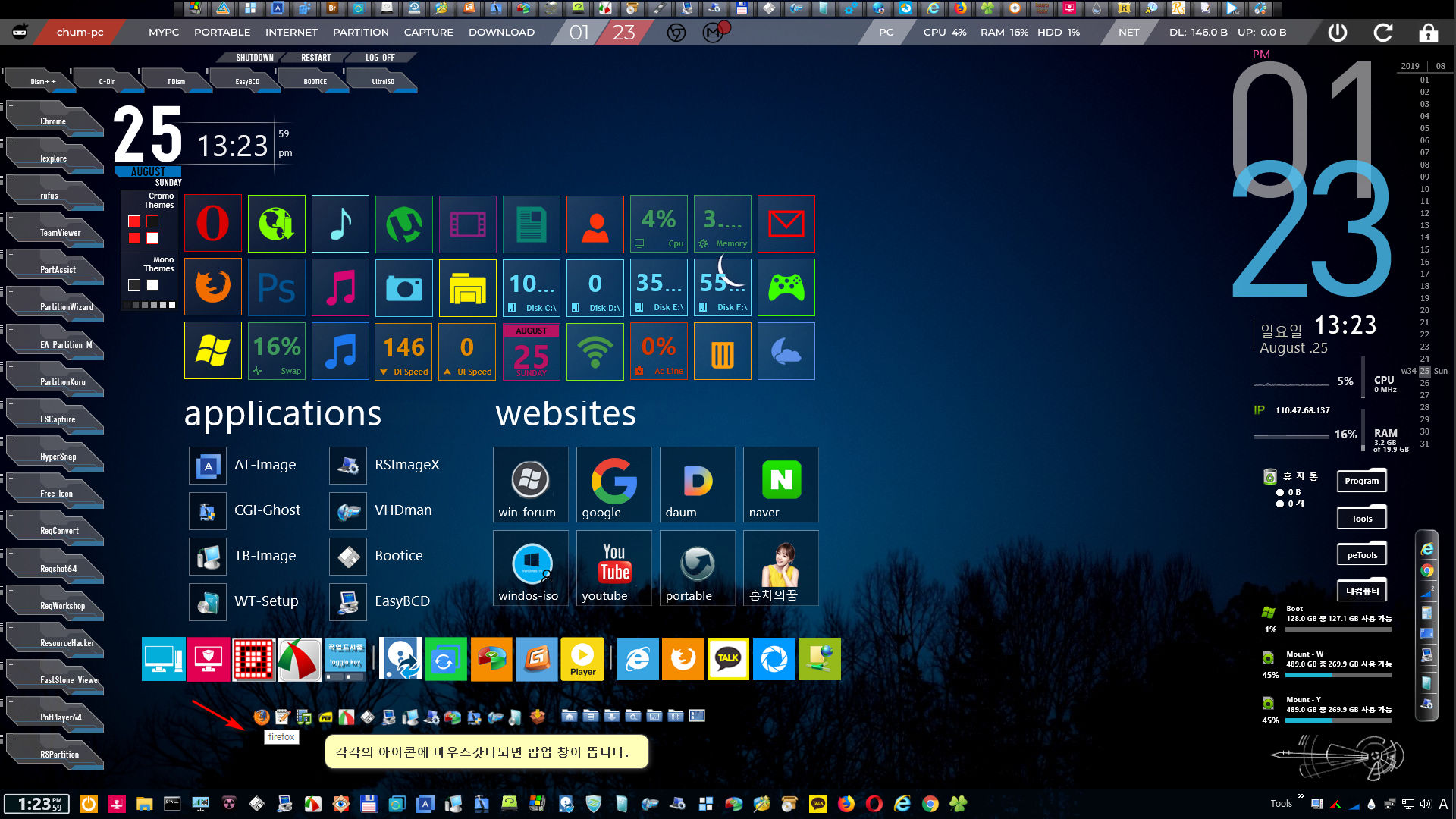
Task: Open youtube website tile
Action: 613,568
